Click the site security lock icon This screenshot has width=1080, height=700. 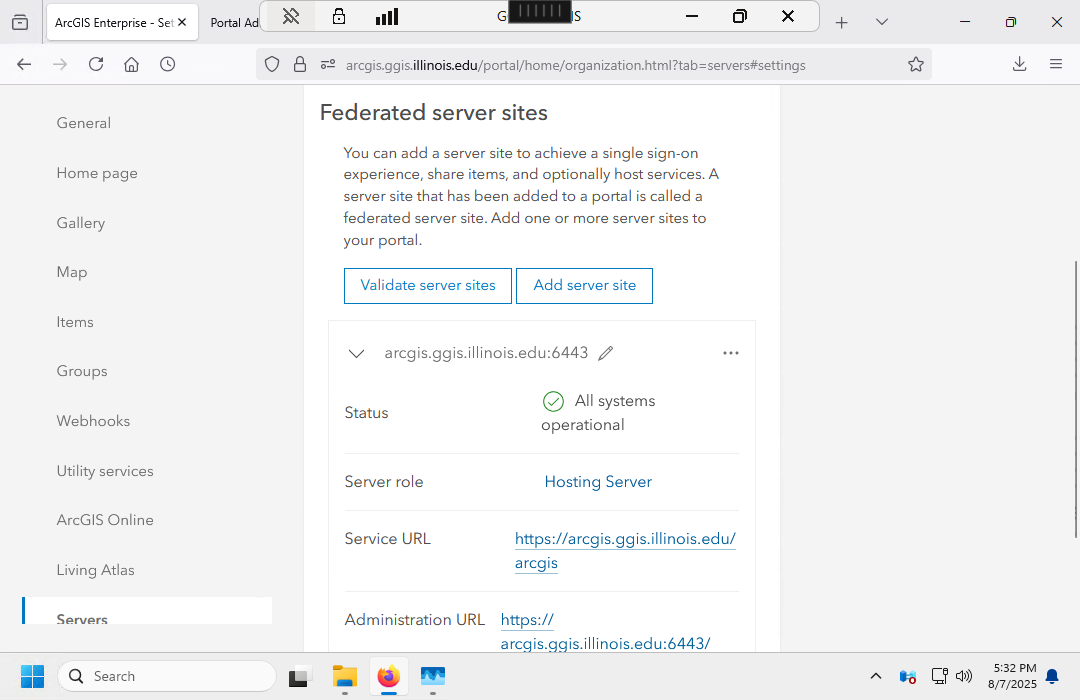click(299, 64)
